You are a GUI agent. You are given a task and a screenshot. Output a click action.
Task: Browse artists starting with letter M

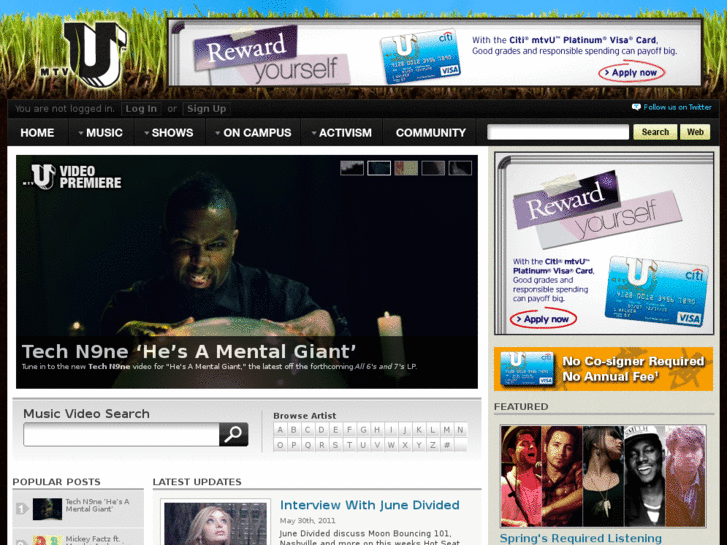pos(446,430)
